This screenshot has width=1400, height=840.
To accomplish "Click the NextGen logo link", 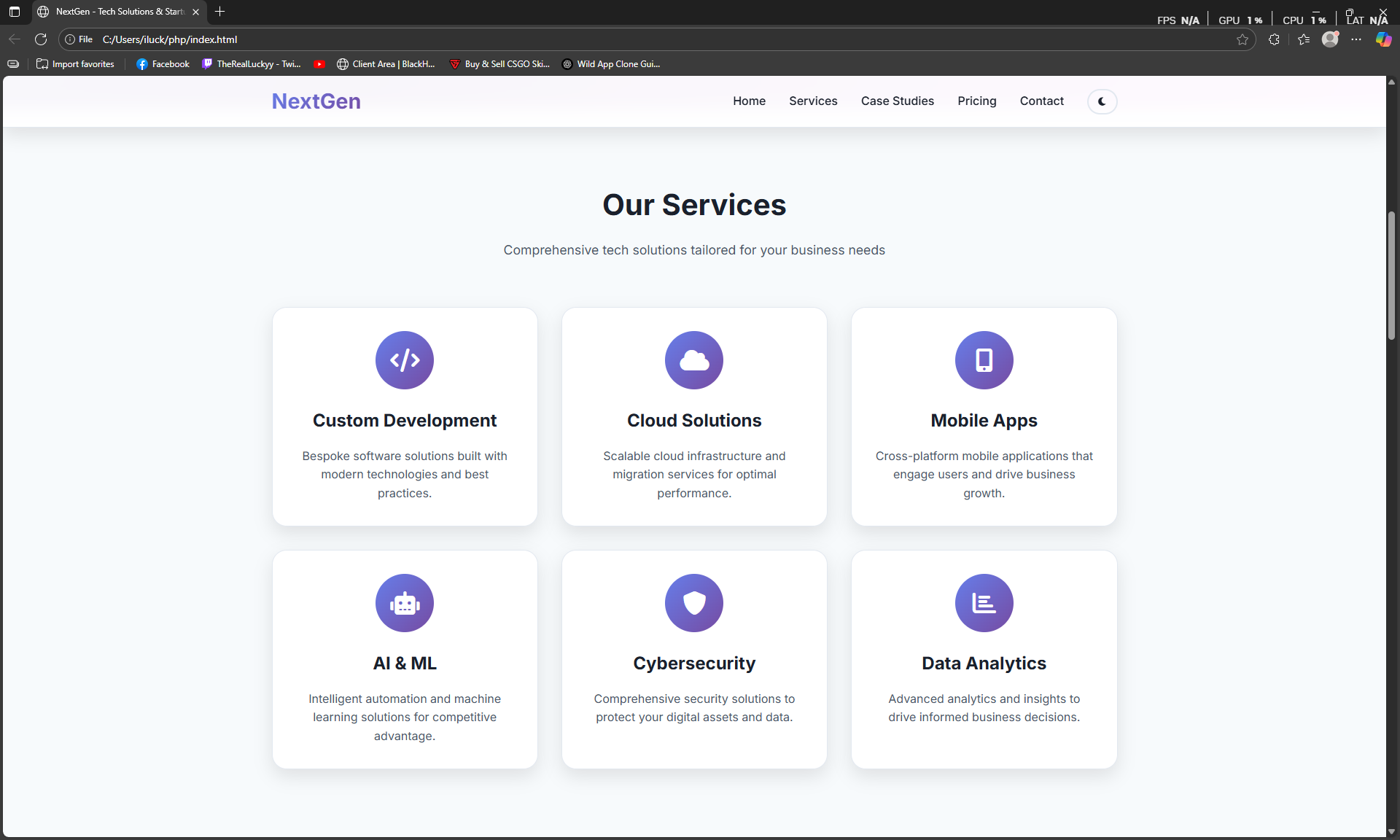I will 316,101.
